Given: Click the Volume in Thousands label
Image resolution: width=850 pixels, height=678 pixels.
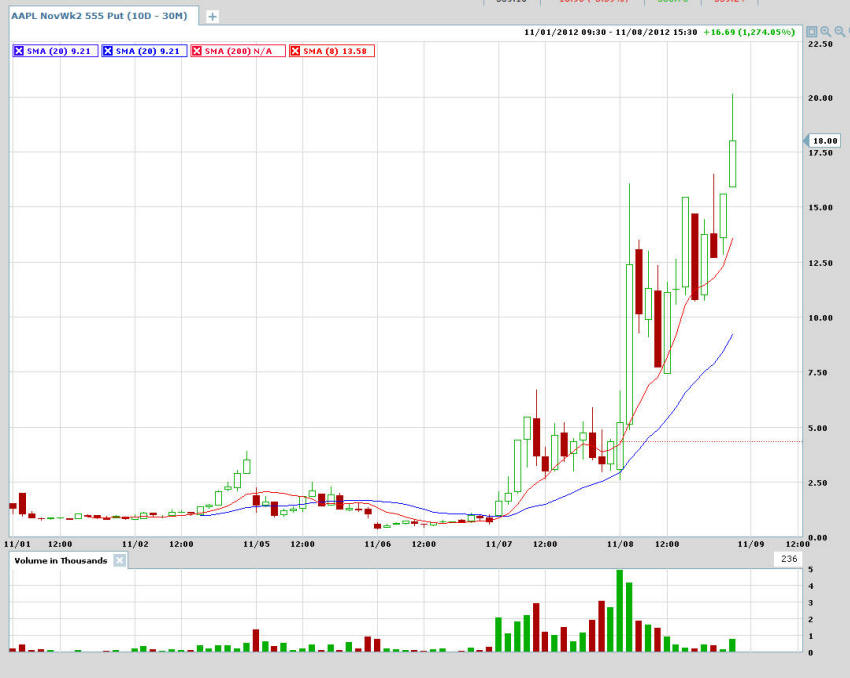Looking at the screenshot, I should click(60, 561).
